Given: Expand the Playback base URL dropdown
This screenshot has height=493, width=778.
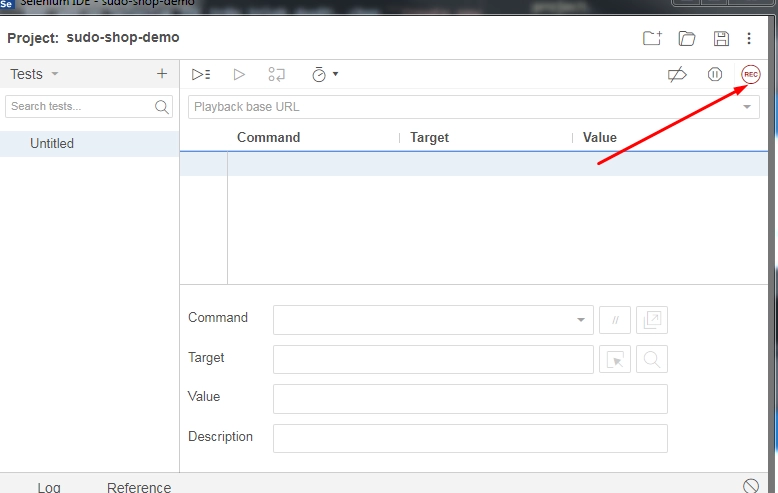Looking at the screenshot, I should [x=747, y=107].
